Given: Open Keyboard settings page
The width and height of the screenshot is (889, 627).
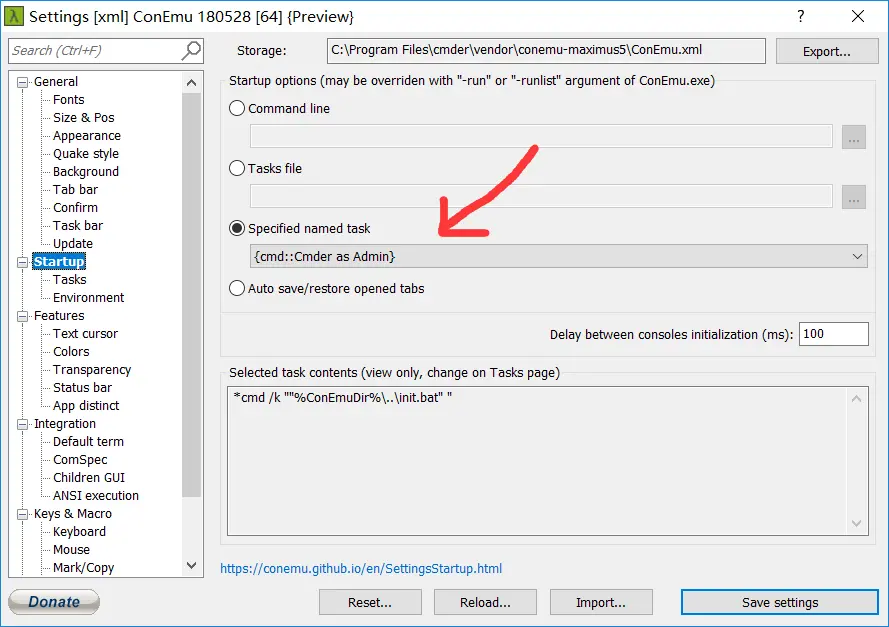Looking at the screenshot, I should click(79, 532).
